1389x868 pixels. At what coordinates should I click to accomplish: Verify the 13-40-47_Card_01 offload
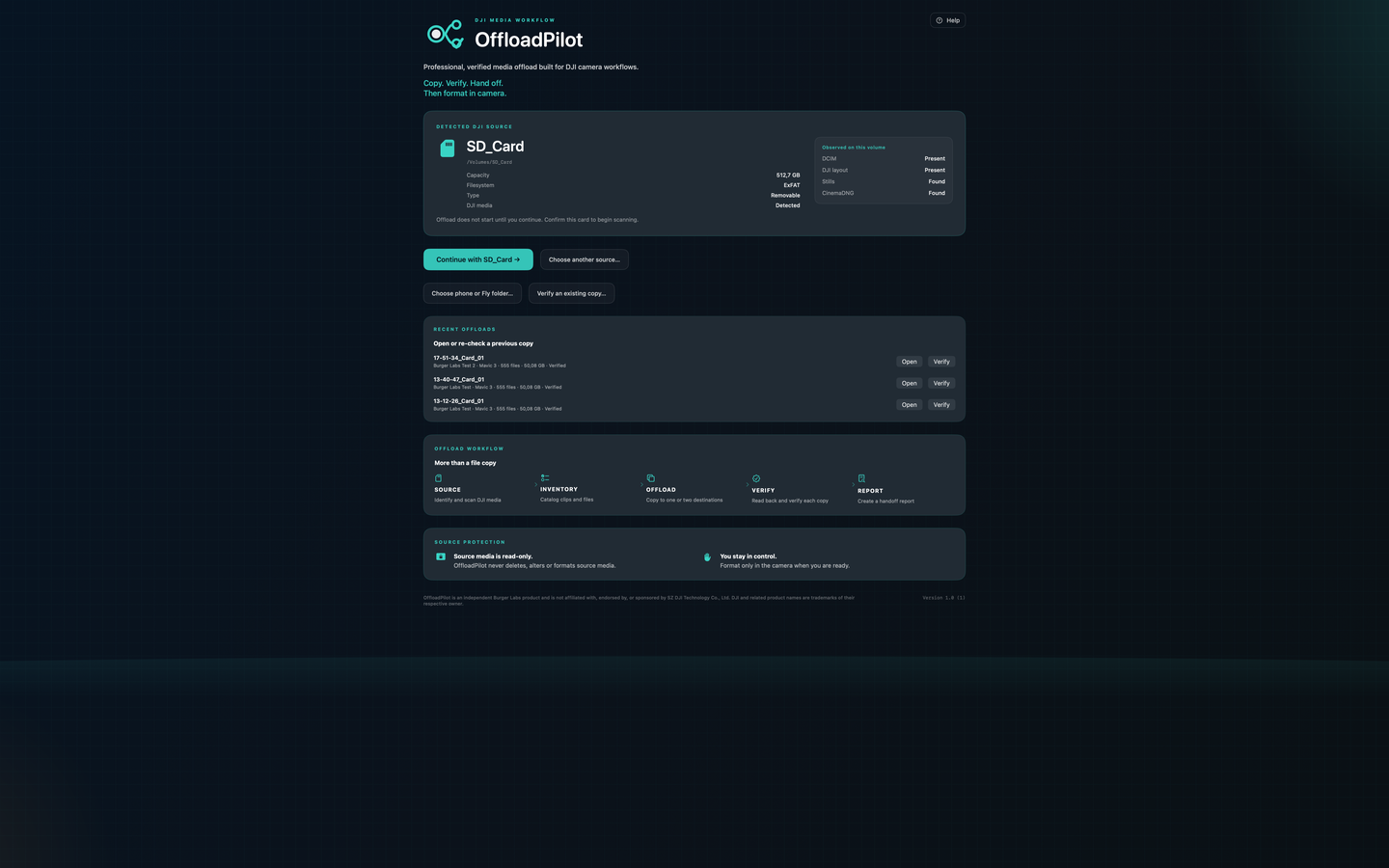tap(941, 383)
